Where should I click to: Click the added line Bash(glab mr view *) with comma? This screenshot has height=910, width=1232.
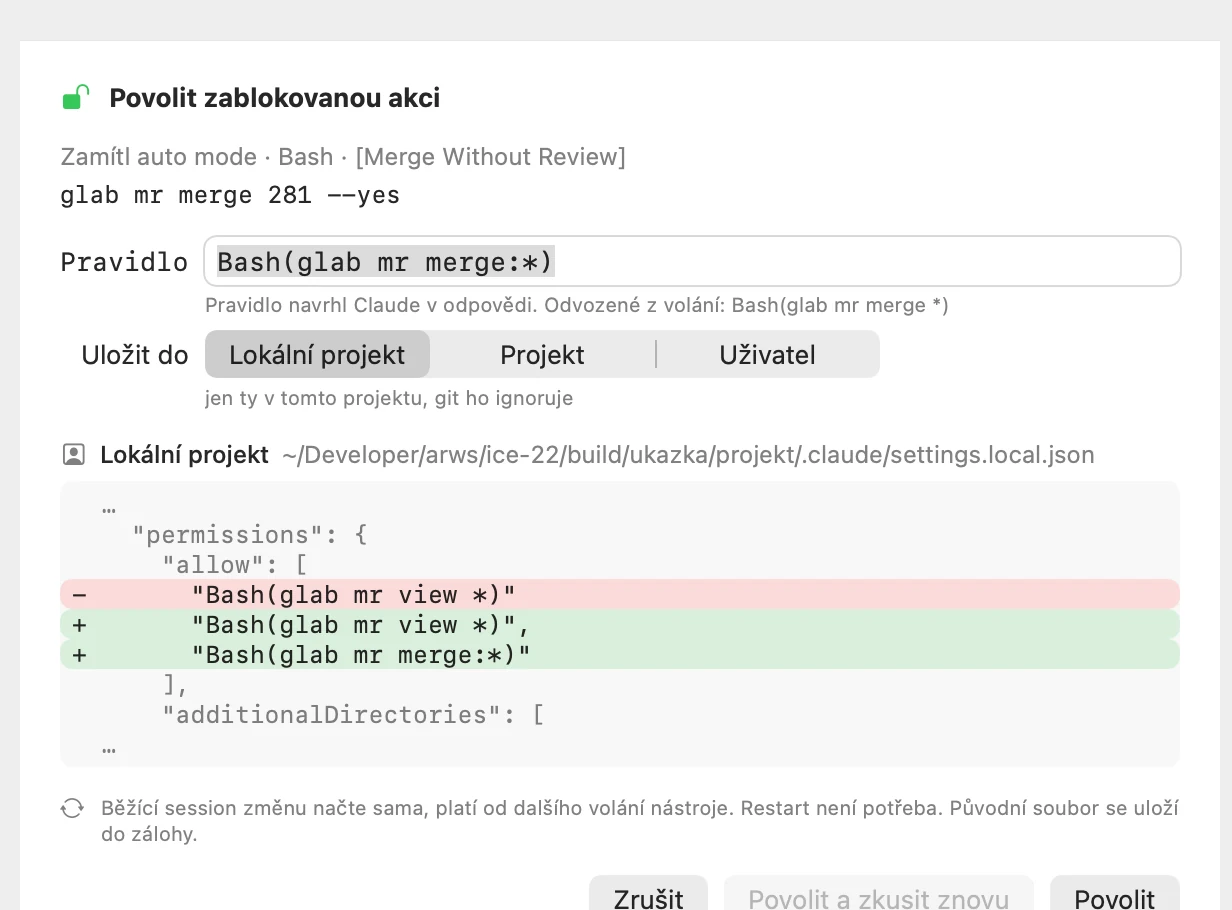620,624
